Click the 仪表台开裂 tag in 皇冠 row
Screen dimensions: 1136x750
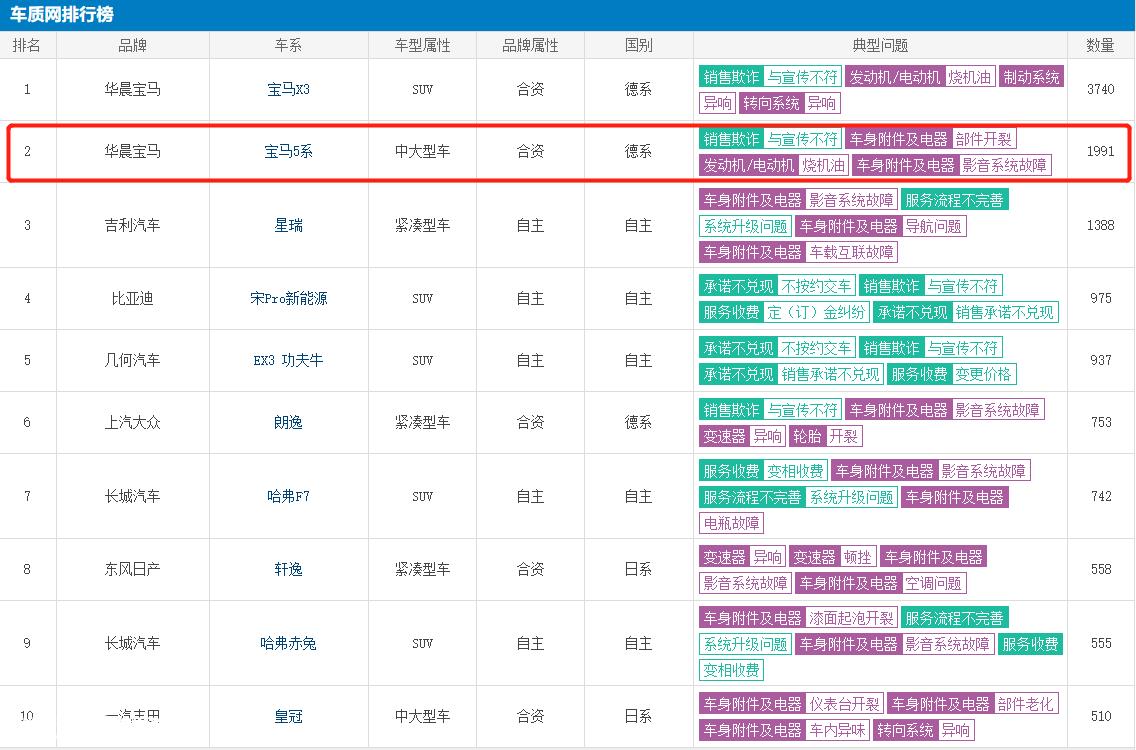tap(844, 704)
